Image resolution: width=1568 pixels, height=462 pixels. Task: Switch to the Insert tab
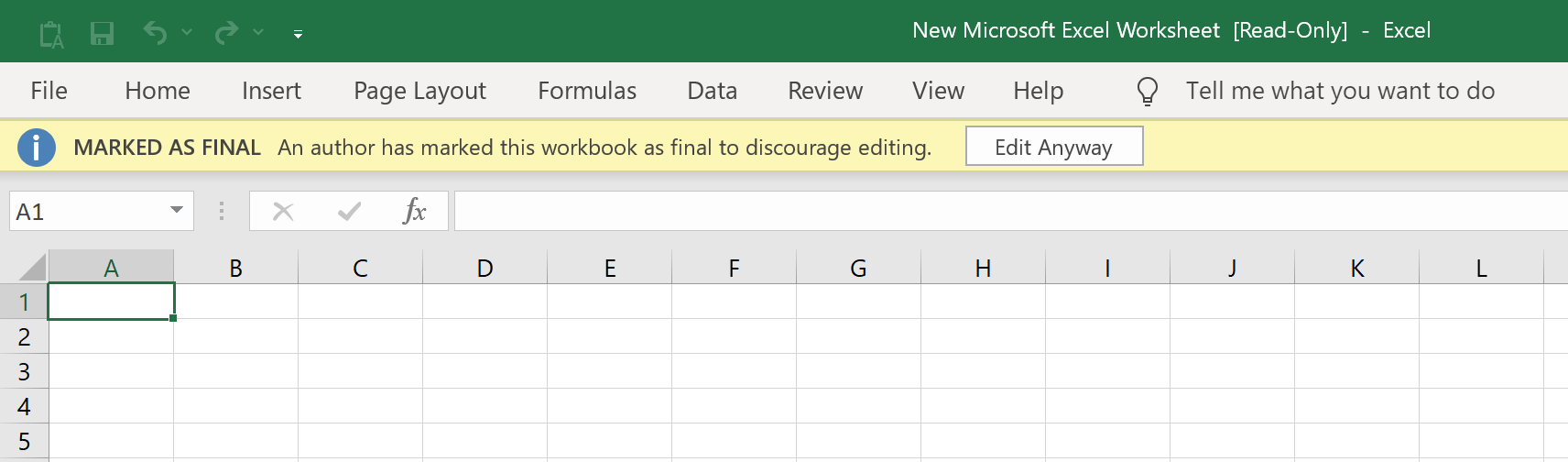271,91
